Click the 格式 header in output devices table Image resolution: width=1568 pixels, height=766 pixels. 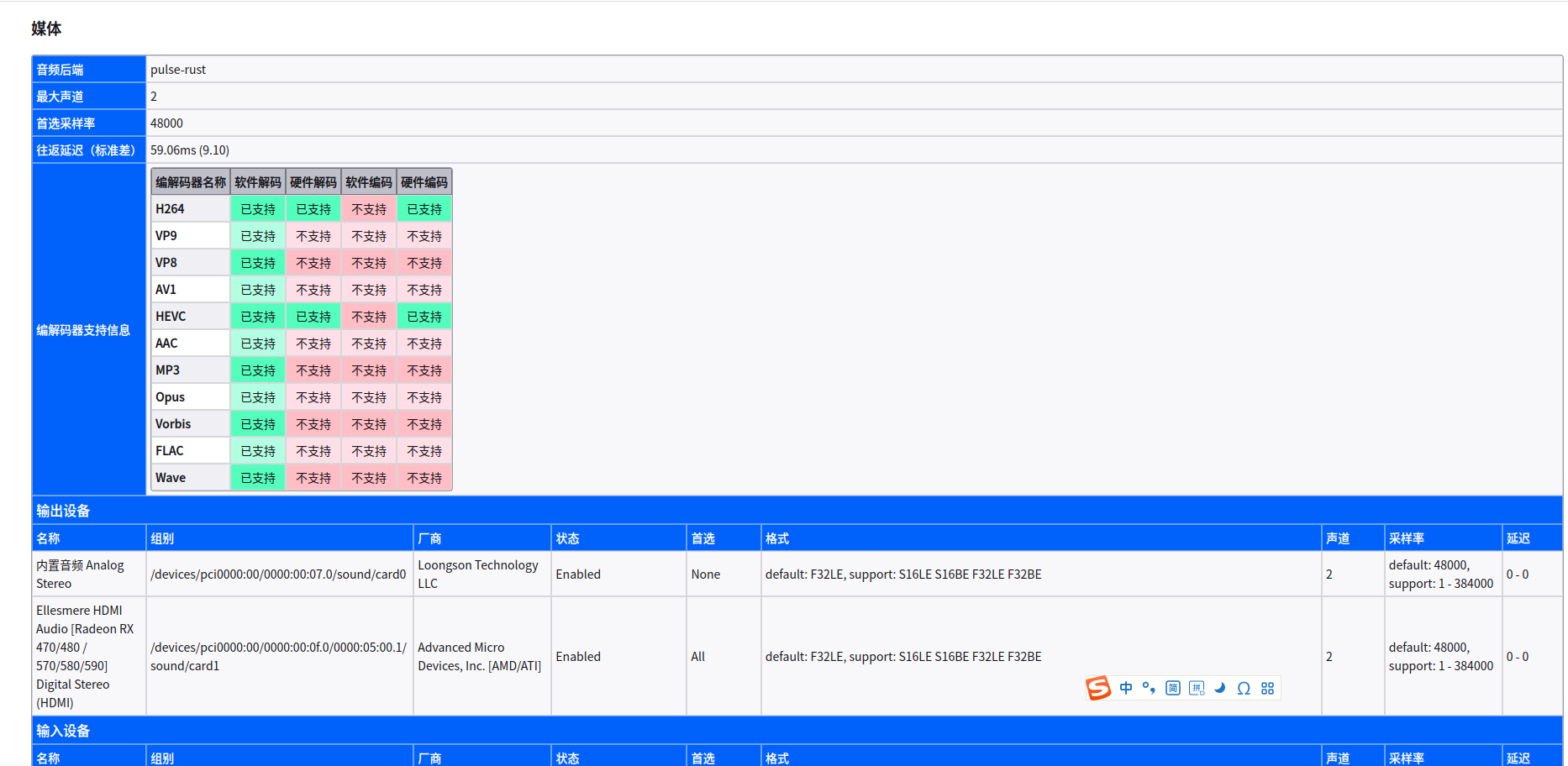(1041, 538)
